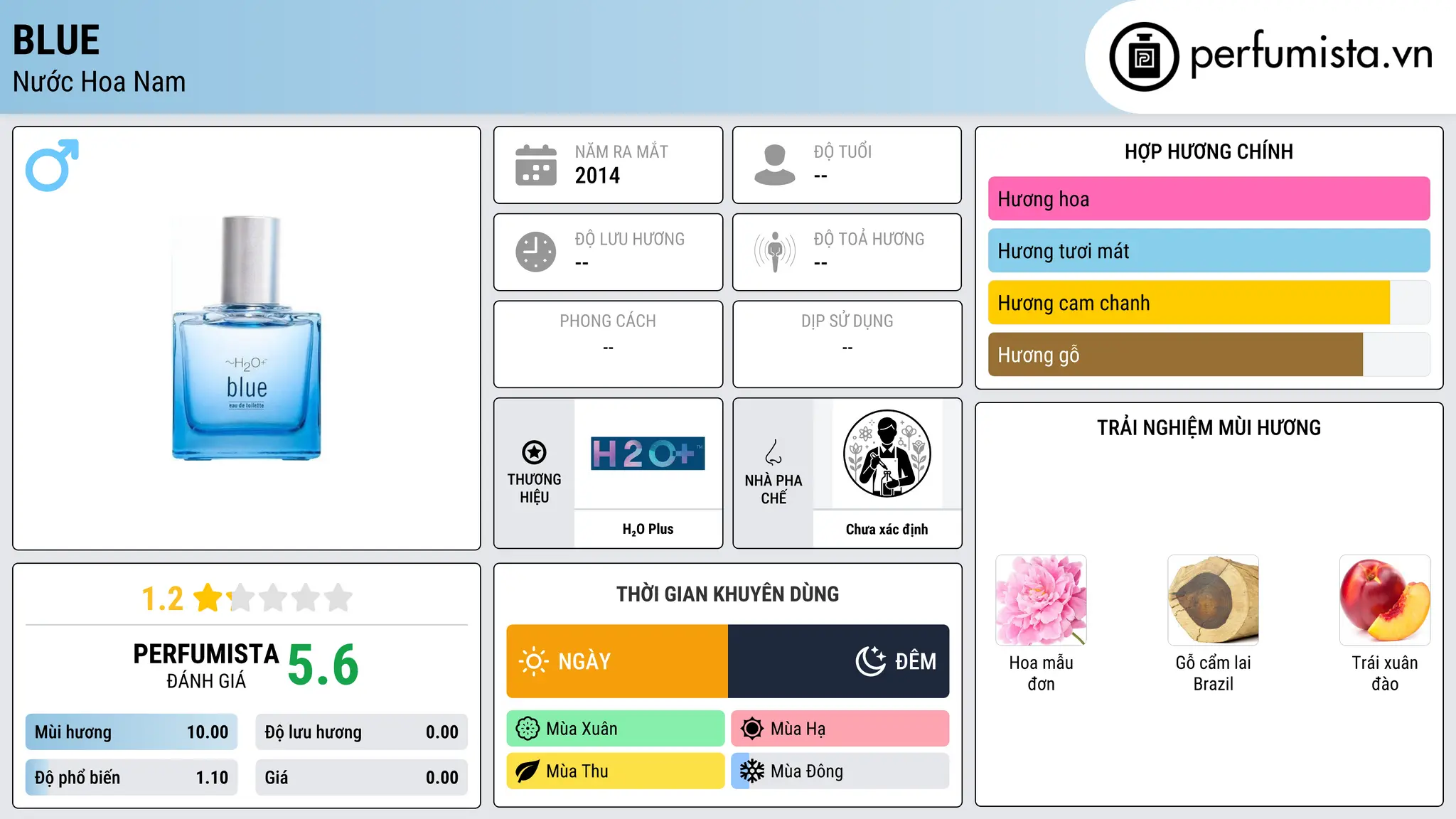The image size is (1456, 819).
Task: Click the perfumista.vn bottle logo icon
Action: [1144, 57]
